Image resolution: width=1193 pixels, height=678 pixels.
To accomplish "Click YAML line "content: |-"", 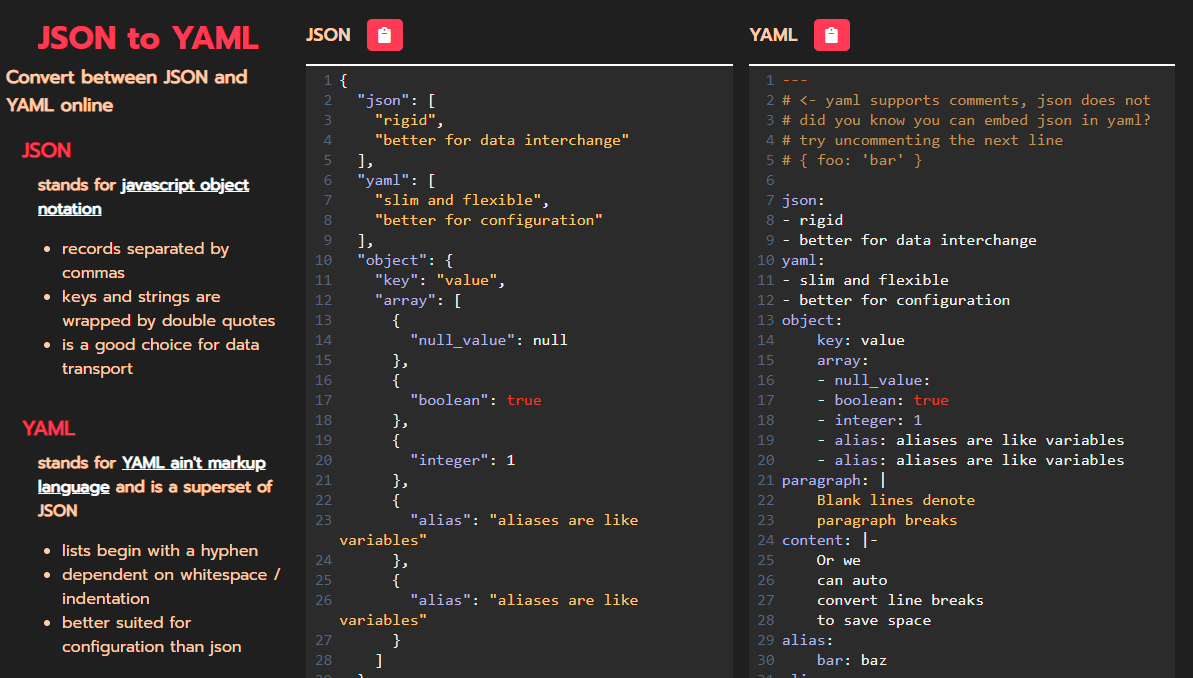I will pyautogui.click(x=830, y=540).
